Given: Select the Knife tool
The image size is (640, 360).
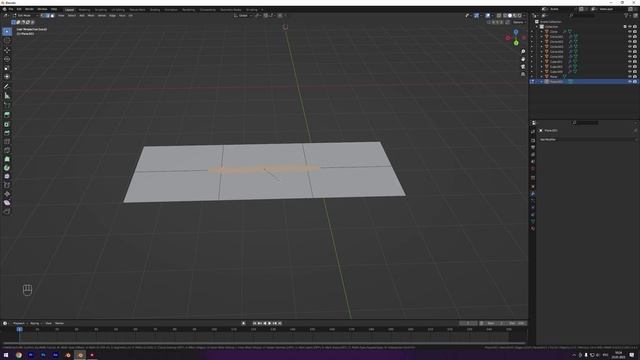Looking at the screenshot, I should coord(7,150).
